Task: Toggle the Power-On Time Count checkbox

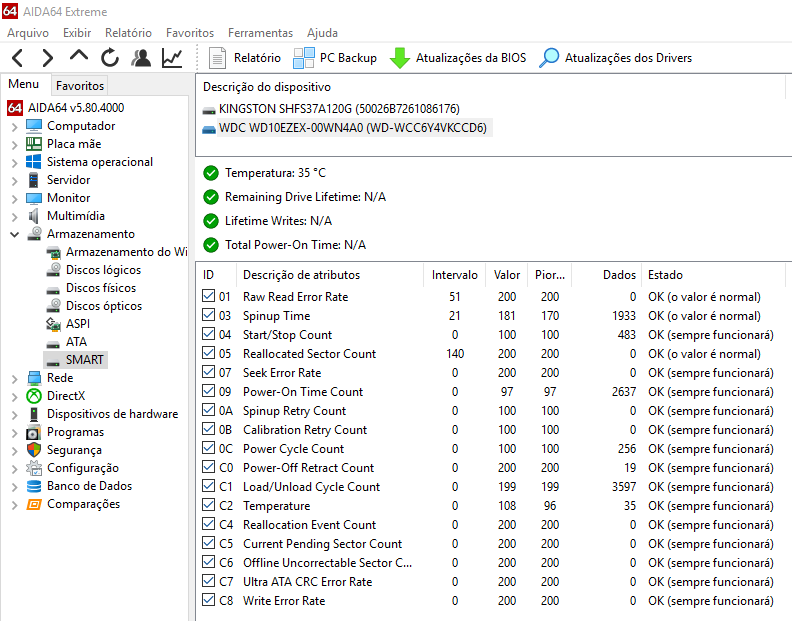Action: pos(208,391)
